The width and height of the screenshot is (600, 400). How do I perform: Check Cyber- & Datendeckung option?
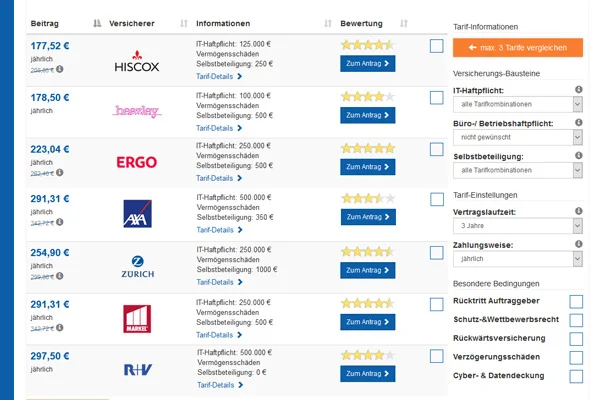(576, 376)
